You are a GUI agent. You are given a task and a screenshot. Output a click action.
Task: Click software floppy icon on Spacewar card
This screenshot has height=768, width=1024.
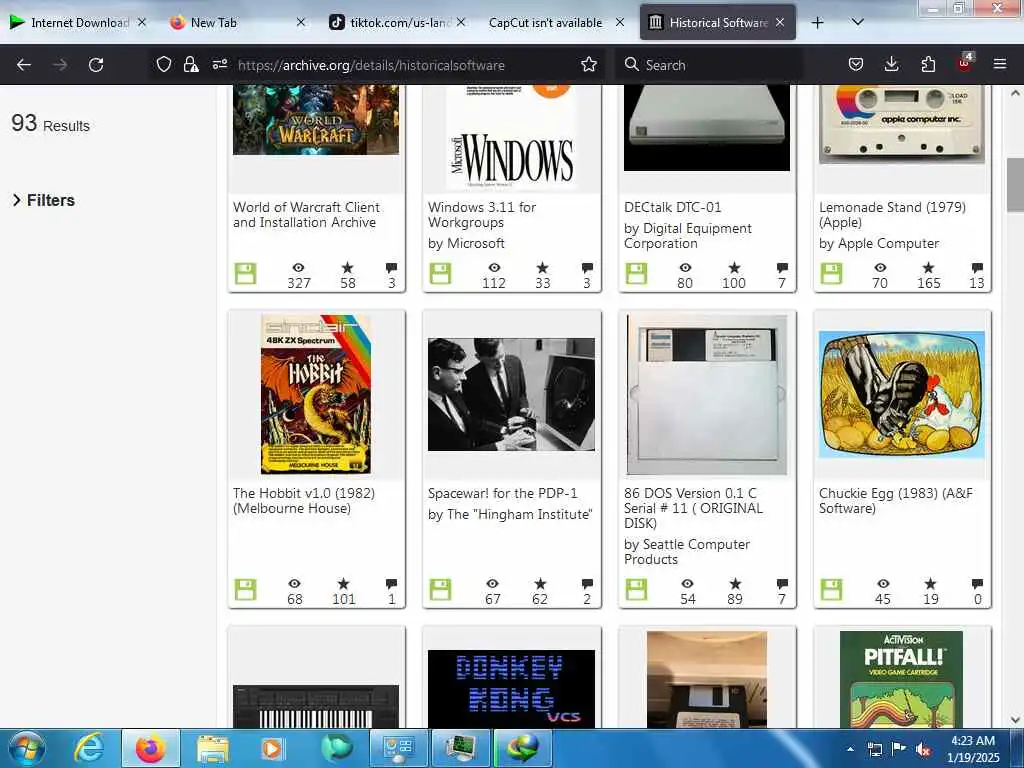[440, 590]
